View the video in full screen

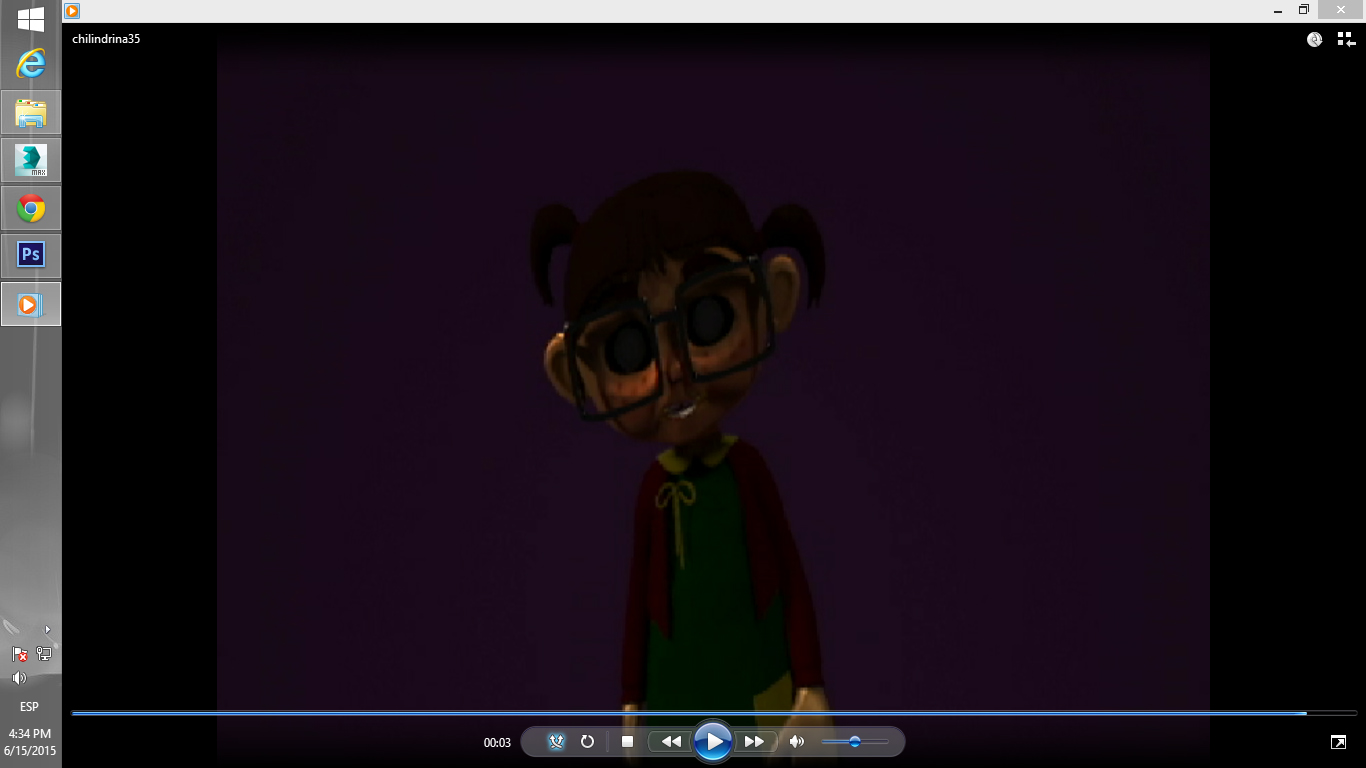pos(1338,741)
